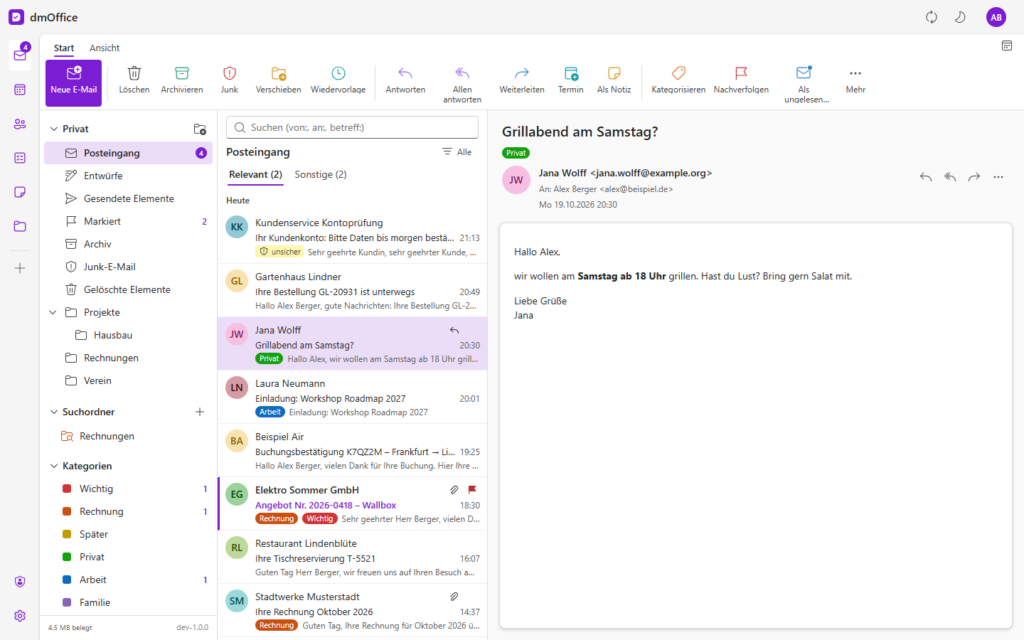Add a new folder next to Privat
Image resolution: width=1024 pixels, height=640 pixels.
coord(200,129)
